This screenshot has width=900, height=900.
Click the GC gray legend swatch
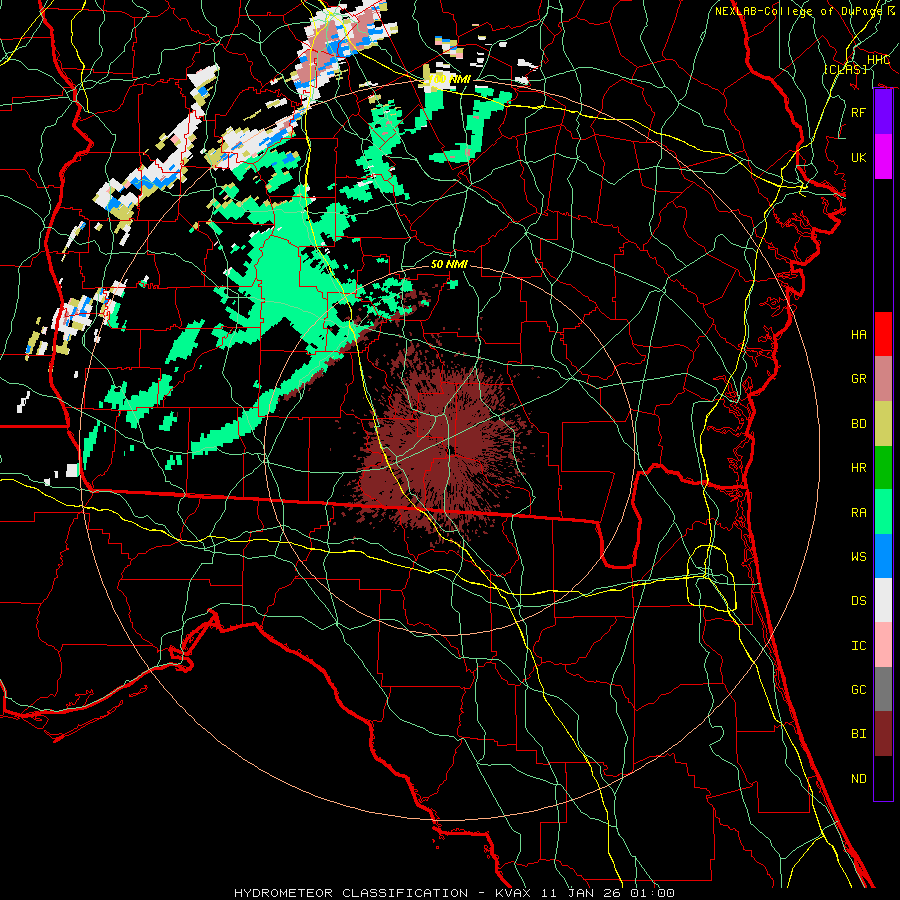(883, 689)
